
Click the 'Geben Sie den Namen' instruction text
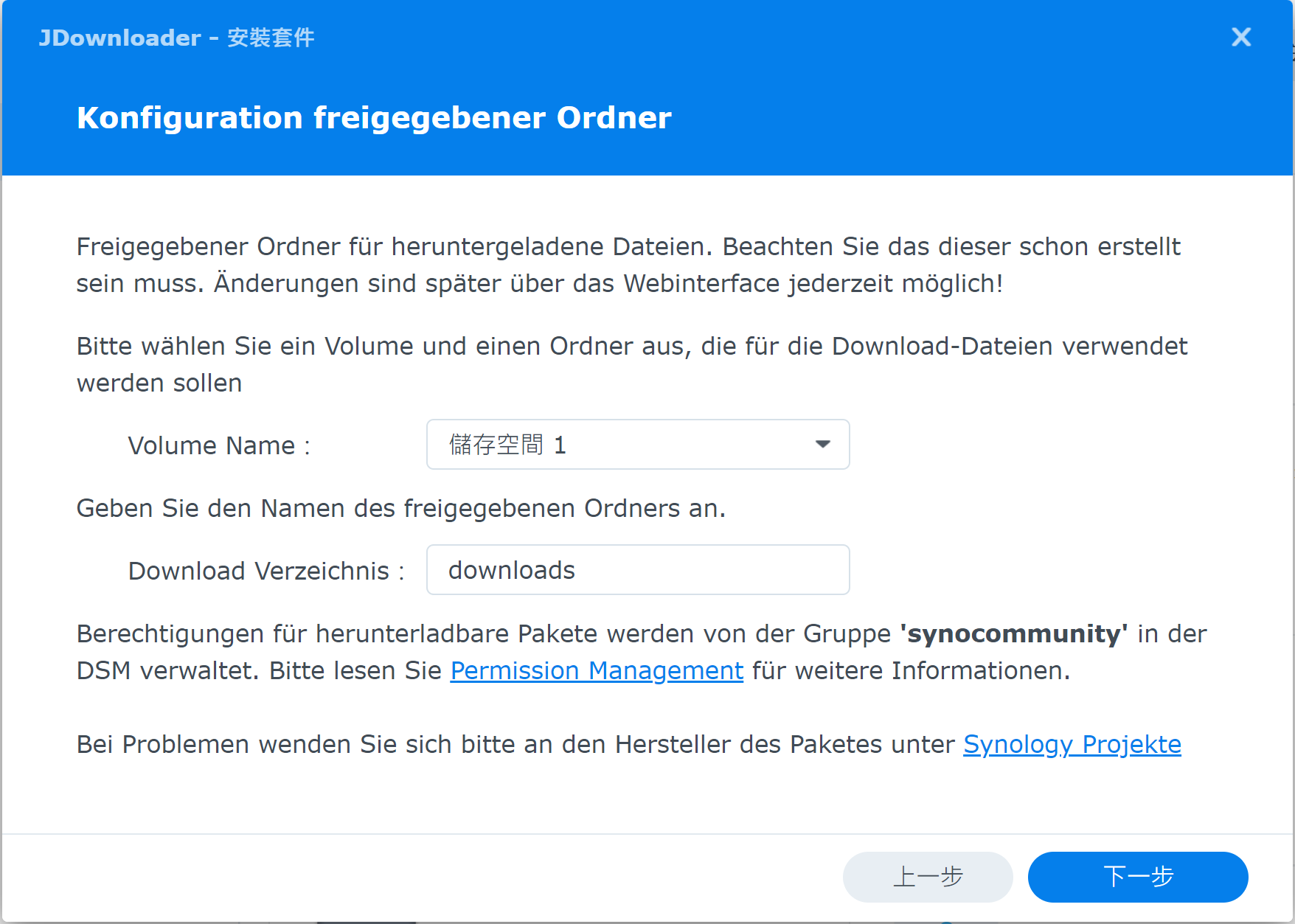coord(400,508)
